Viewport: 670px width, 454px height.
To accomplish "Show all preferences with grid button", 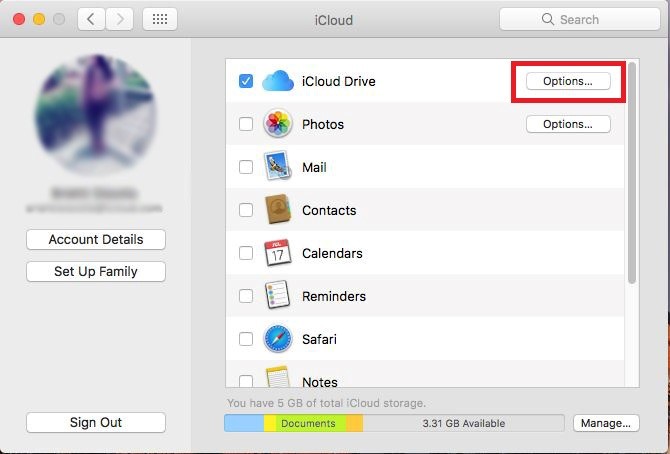I will point(160,19).
